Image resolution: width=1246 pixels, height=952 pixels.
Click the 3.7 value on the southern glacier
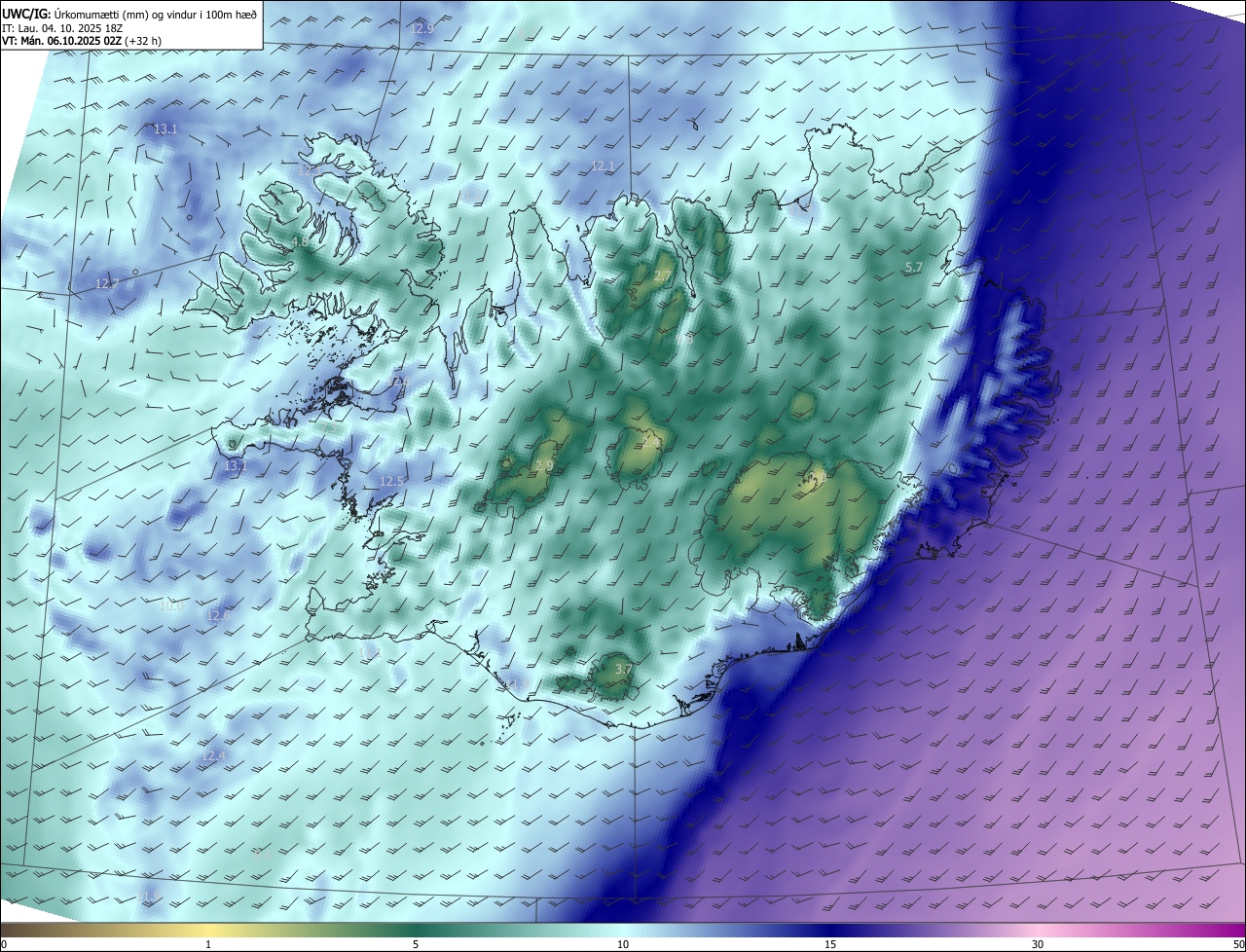point(624,669)
